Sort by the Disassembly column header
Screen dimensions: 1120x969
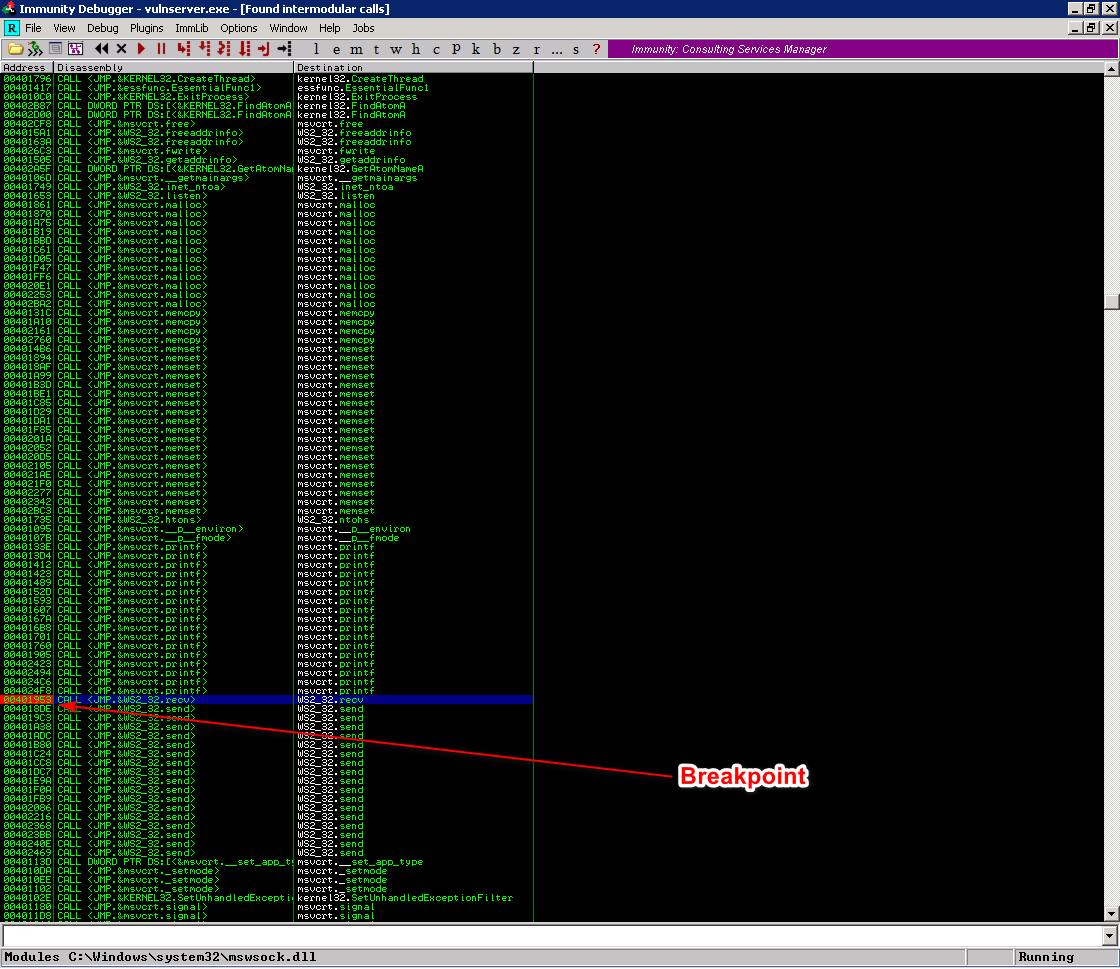coord(173,67)
